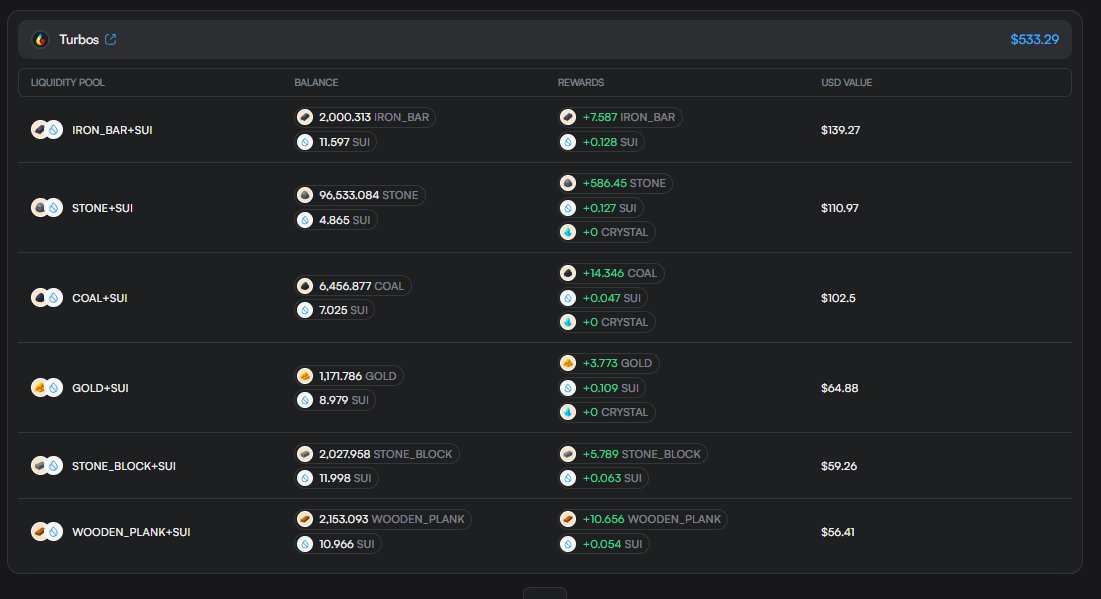
Task: Click the +0.128 SUI reward chip
Action: pyautogui.click(x=602, y=142)
